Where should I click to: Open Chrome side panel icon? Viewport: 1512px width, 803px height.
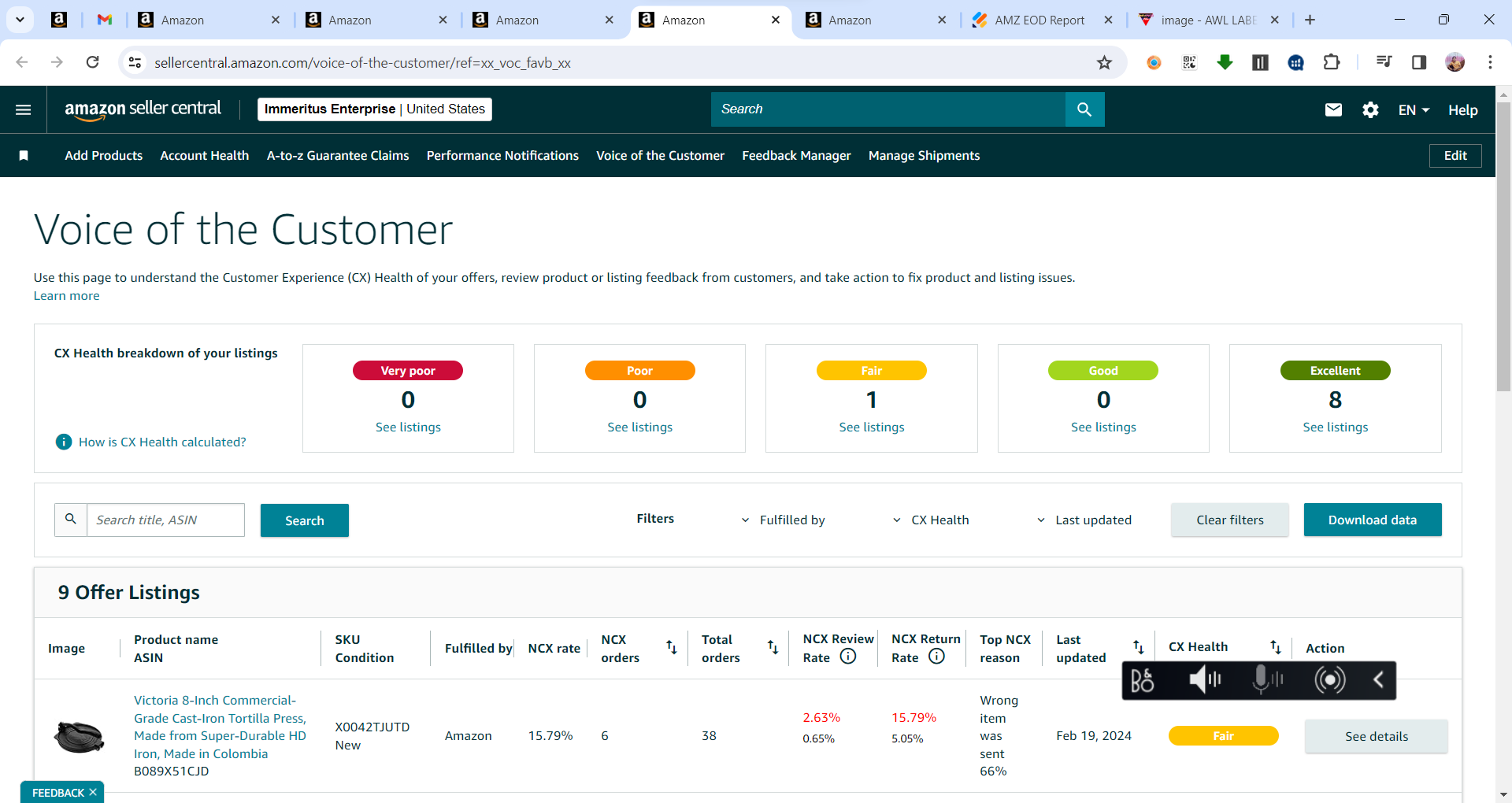(x=1419, y=62)
